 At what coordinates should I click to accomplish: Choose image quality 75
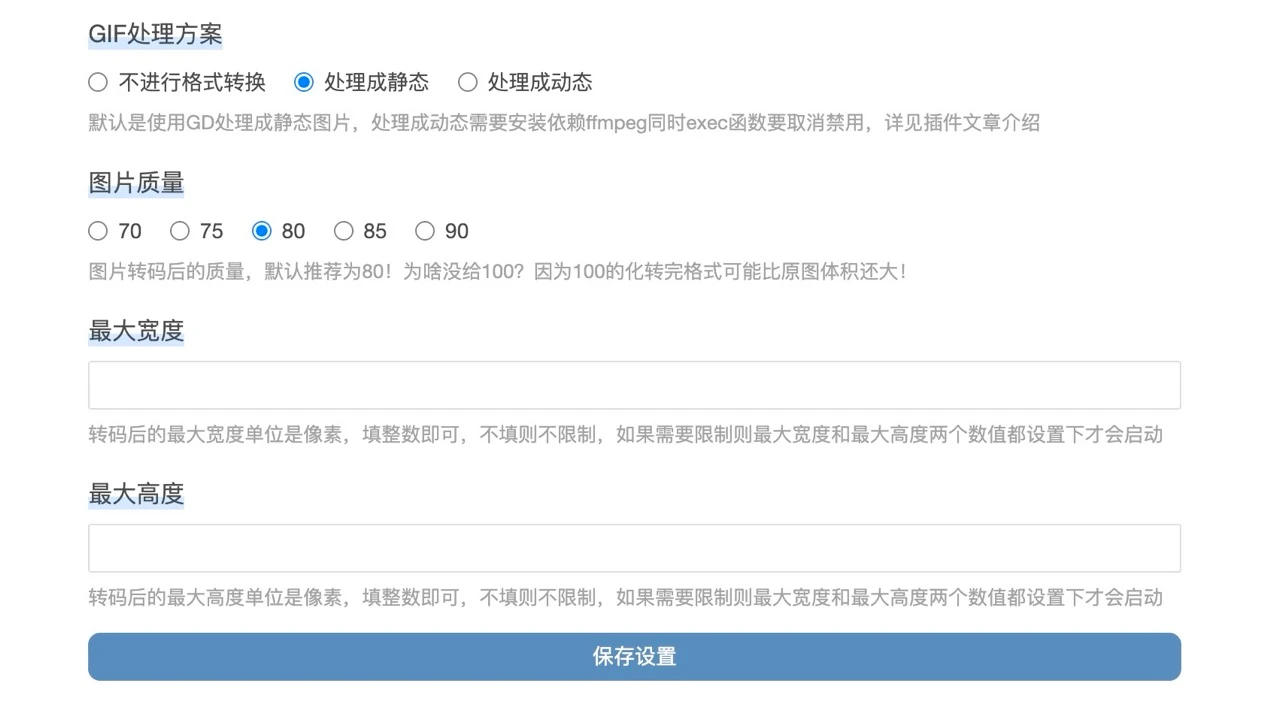coord(180,231)
